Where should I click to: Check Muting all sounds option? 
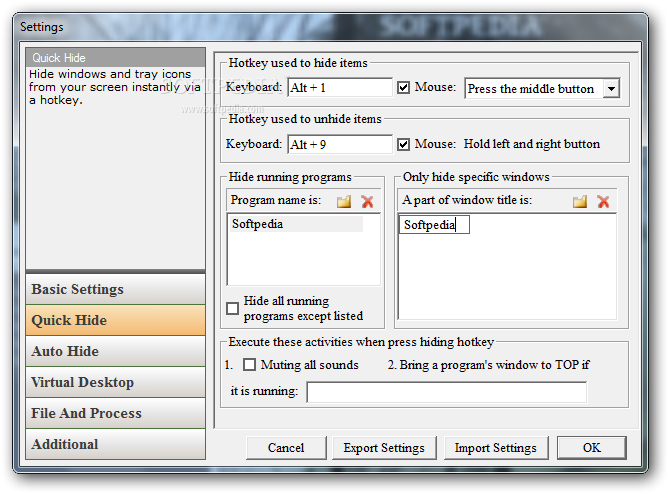point(249,365)
